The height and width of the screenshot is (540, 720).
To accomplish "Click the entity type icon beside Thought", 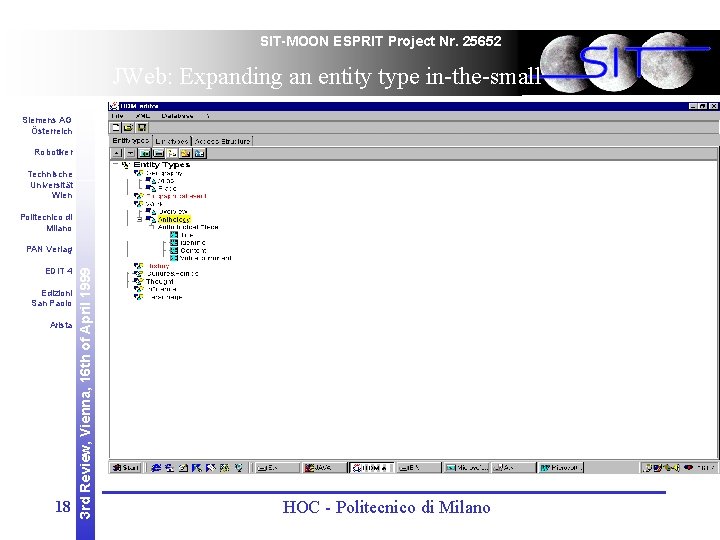I will coord(138,281).
